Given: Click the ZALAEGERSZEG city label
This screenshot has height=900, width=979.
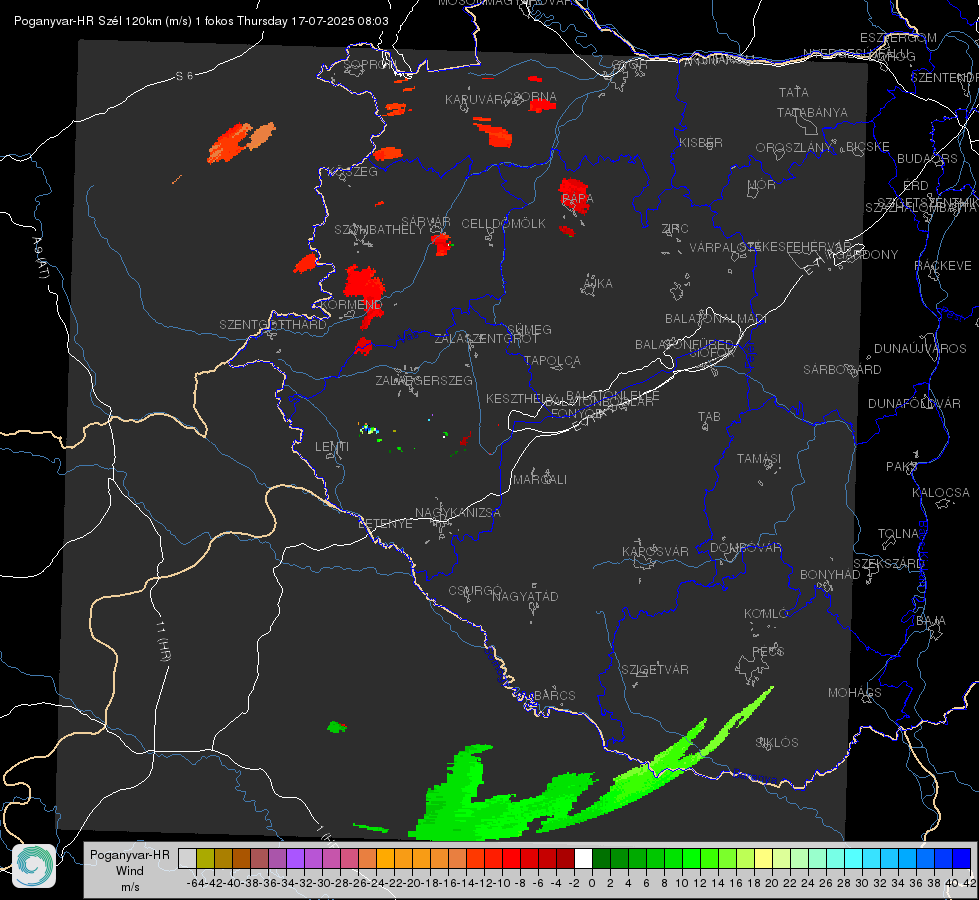Looking at the screenshot, I should point(423,380).
